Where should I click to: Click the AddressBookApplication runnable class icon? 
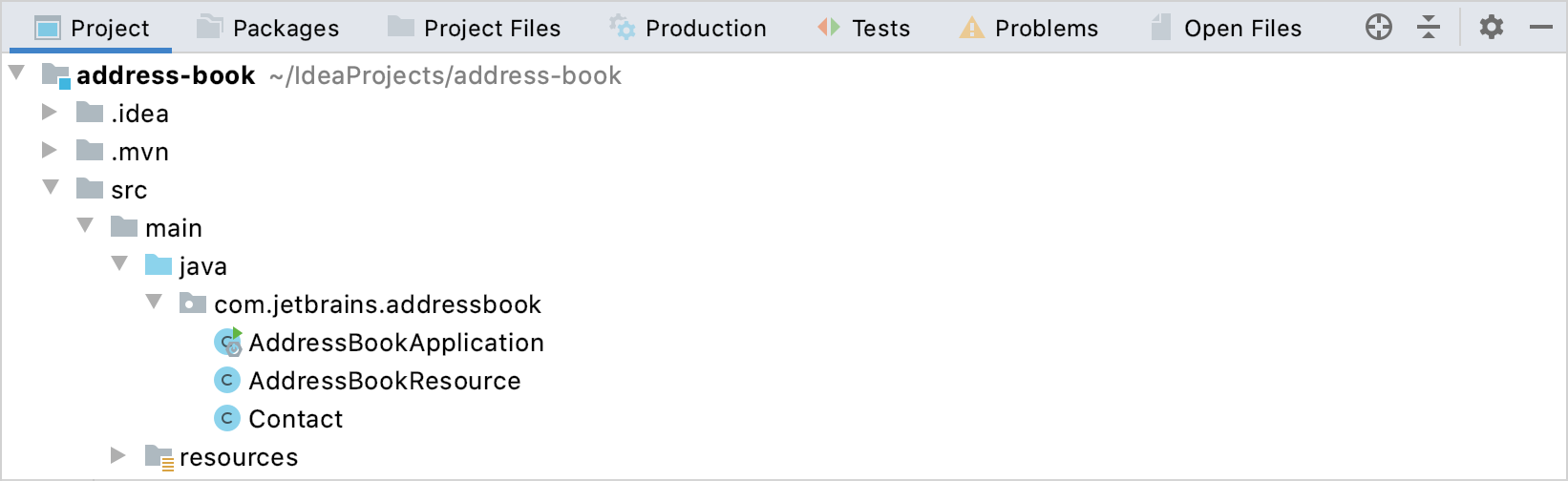[228, 342]
